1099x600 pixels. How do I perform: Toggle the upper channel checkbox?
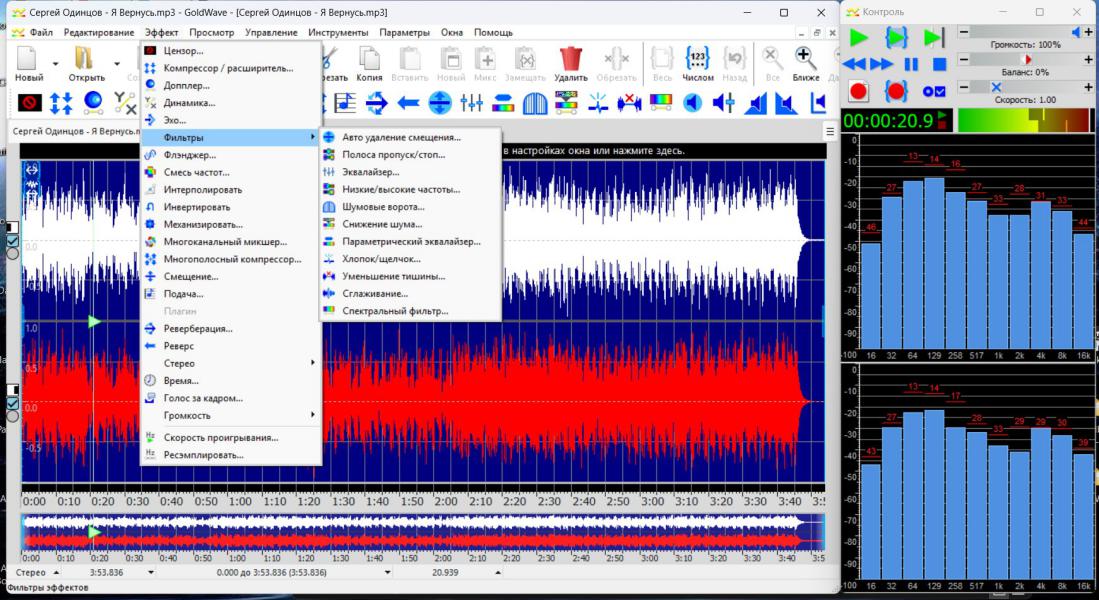12,240
